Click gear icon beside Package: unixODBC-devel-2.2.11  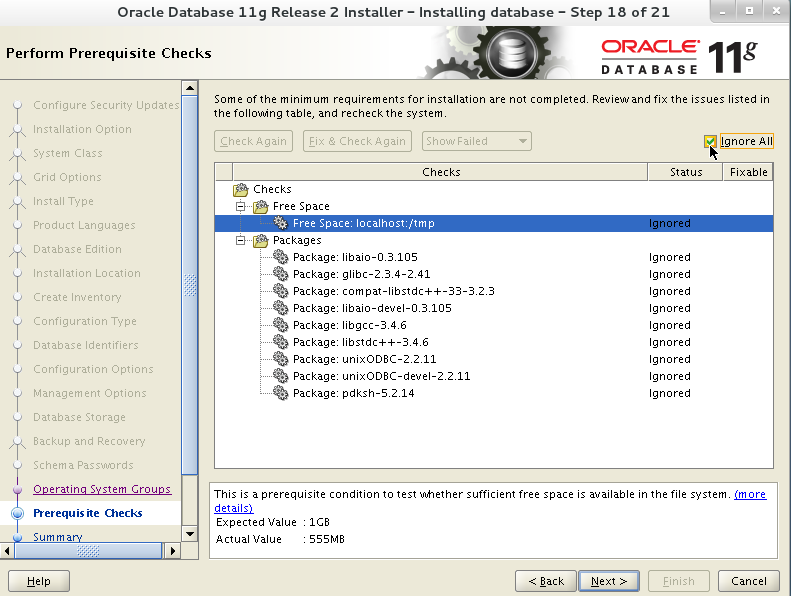tap(280, 376)
